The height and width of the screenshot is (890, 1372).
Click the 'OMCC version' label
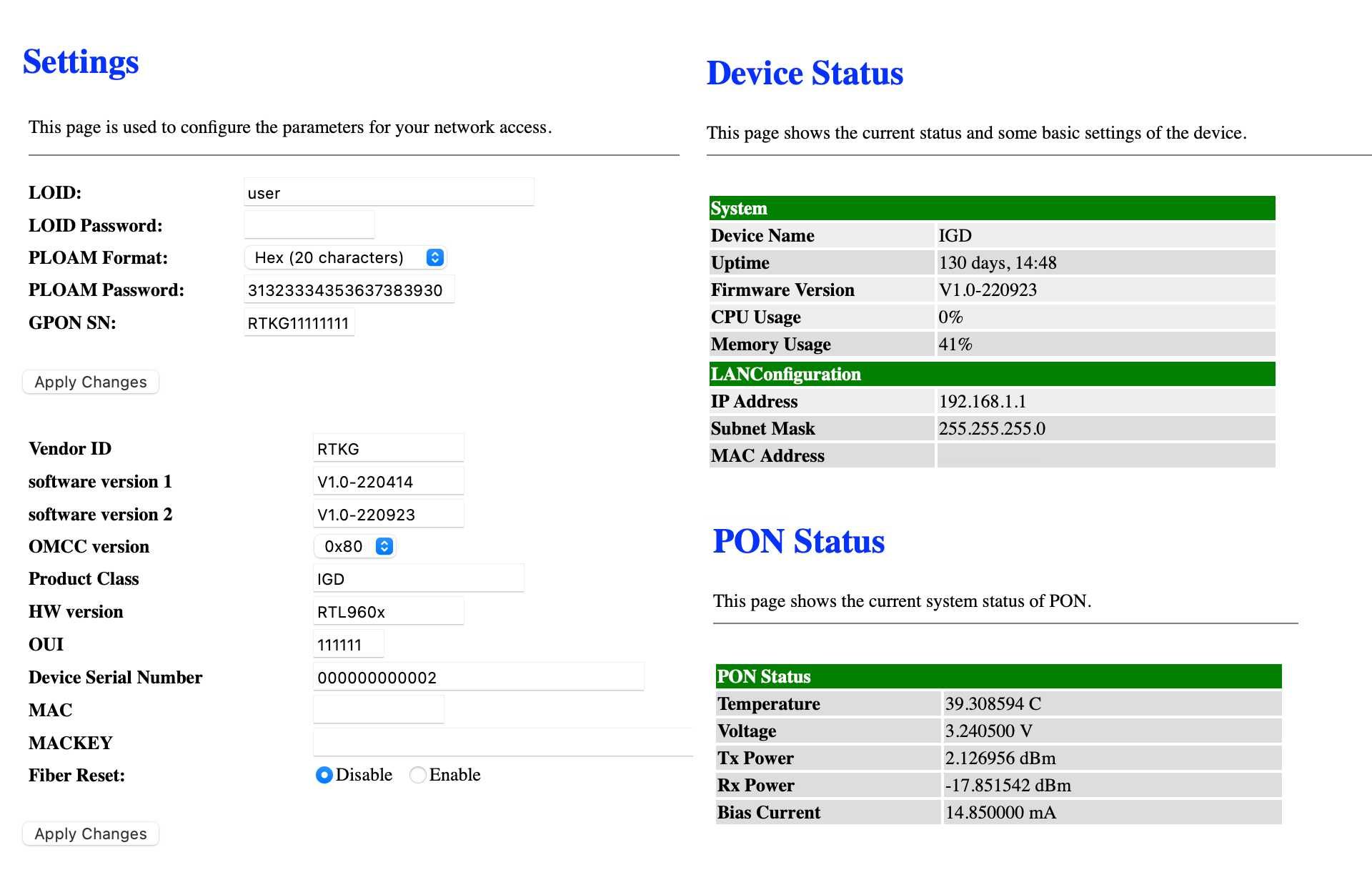89,546
